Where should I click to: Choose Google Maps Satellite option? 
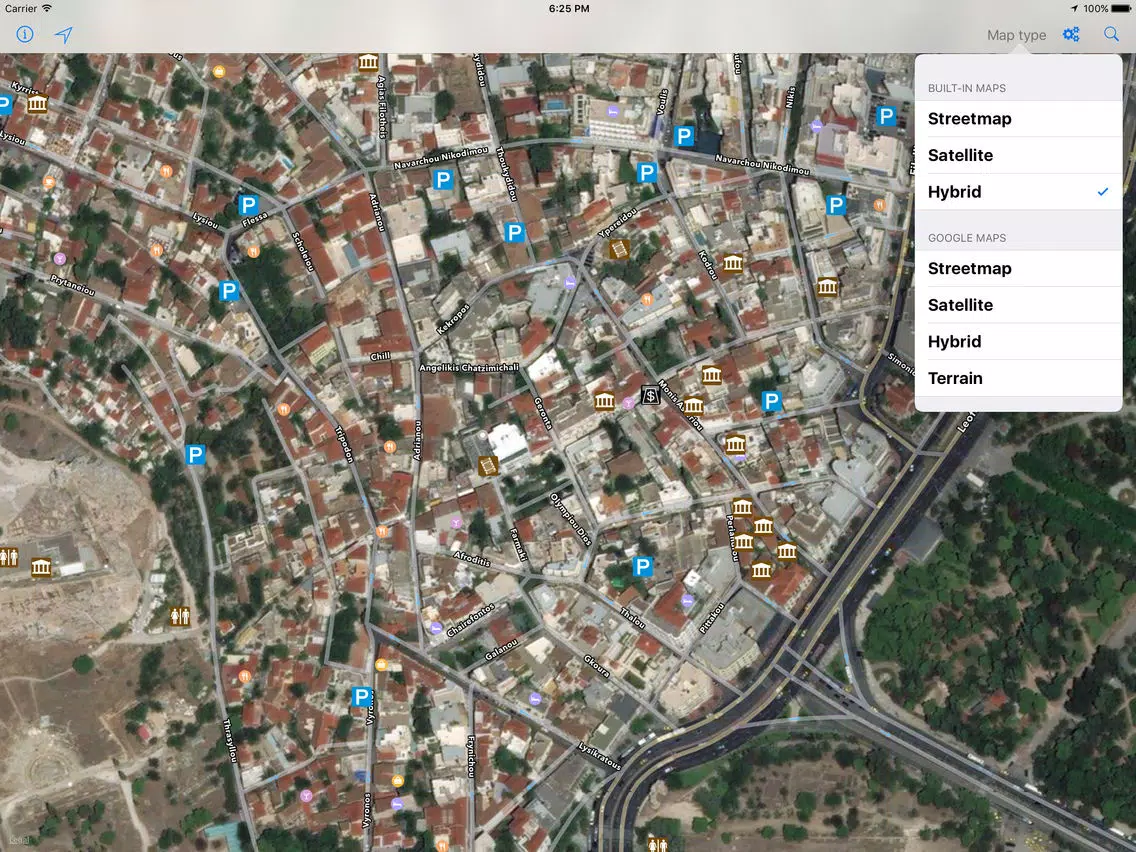tap(1019, 305)
